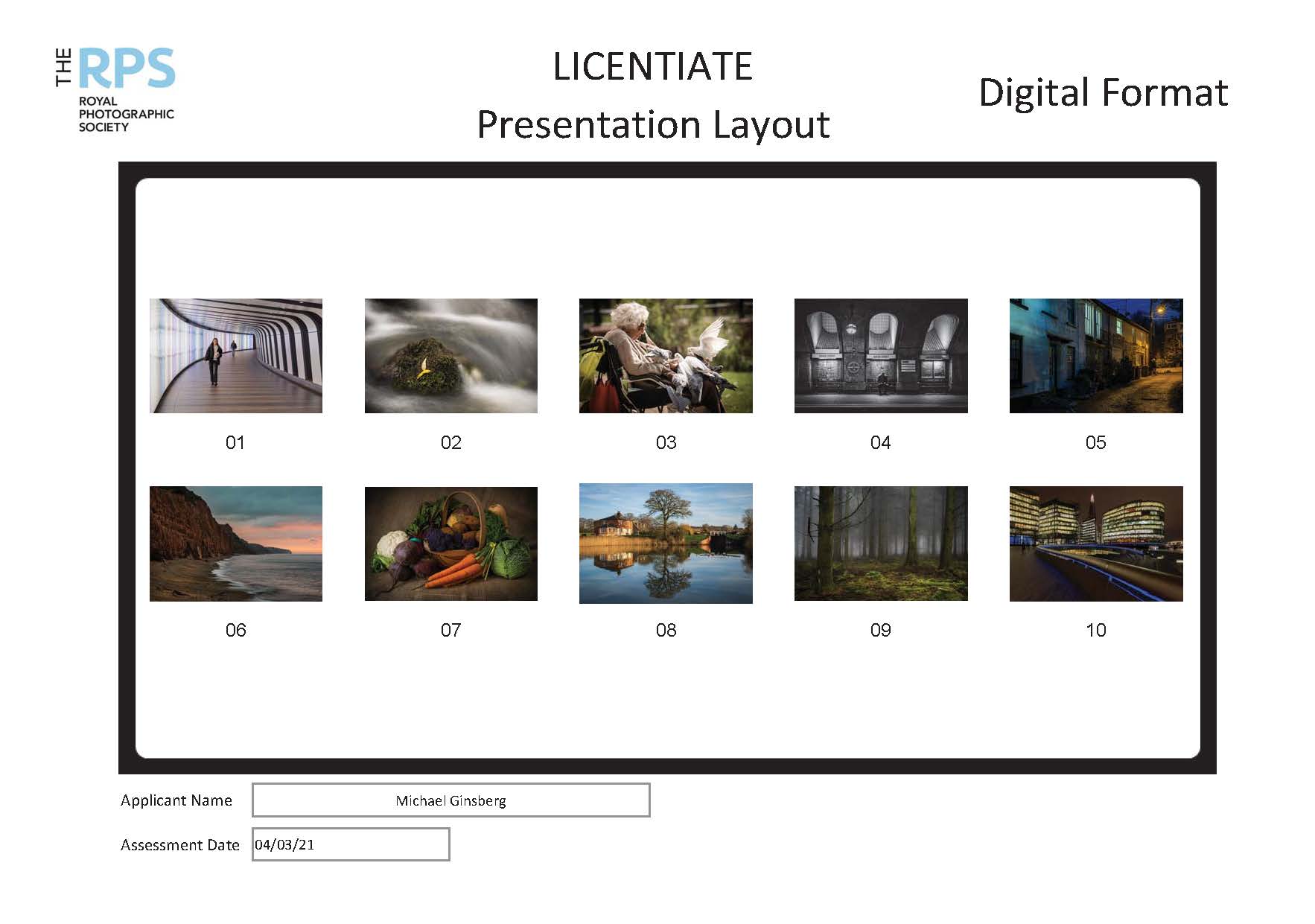Select photo 03 with doves and elderly woman

click(666, 356)
